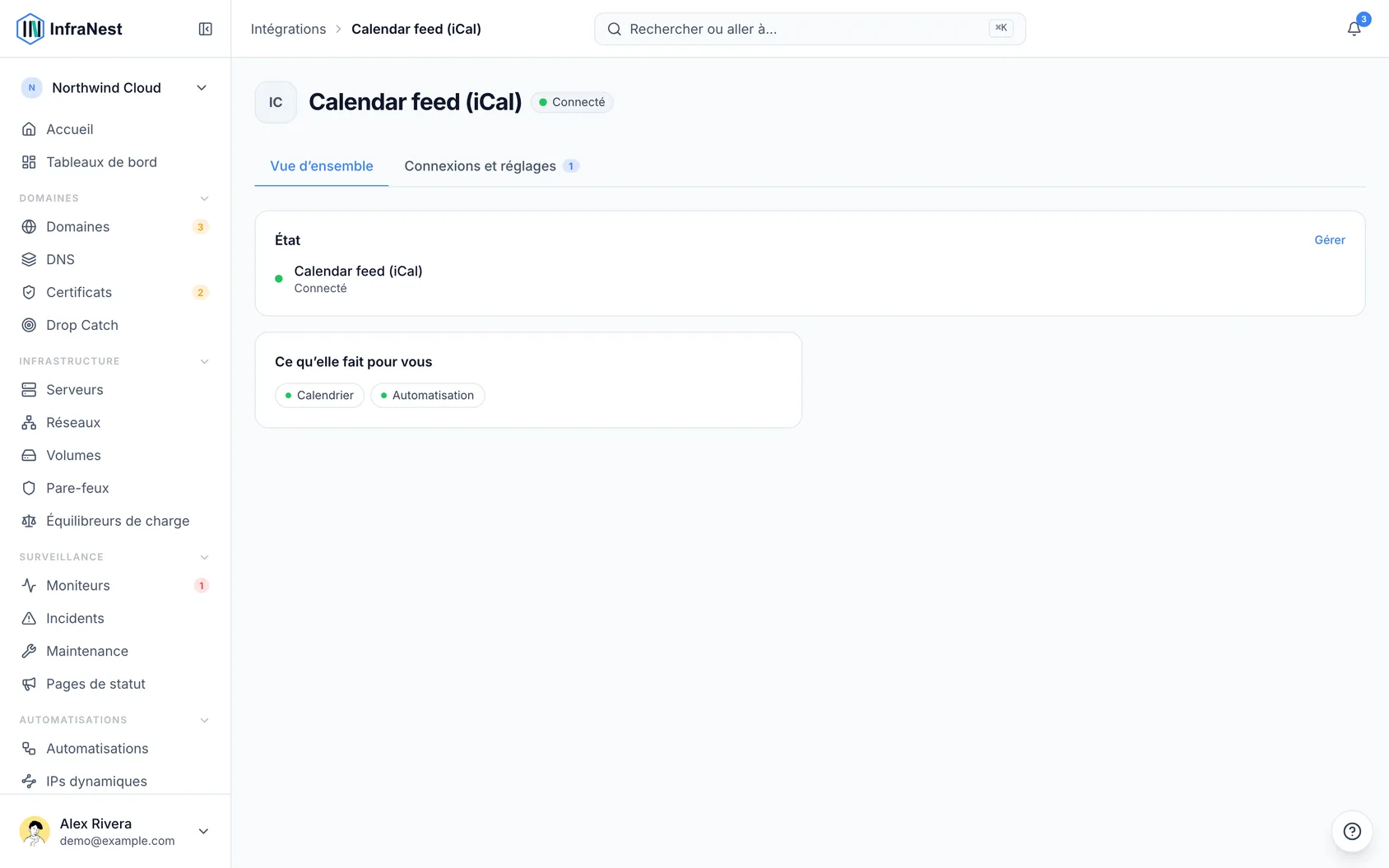This screenshot has height=868, width=1389.
Task: Collapse the AUTOMATISATIONS section
Action: (x=205, y=720)
